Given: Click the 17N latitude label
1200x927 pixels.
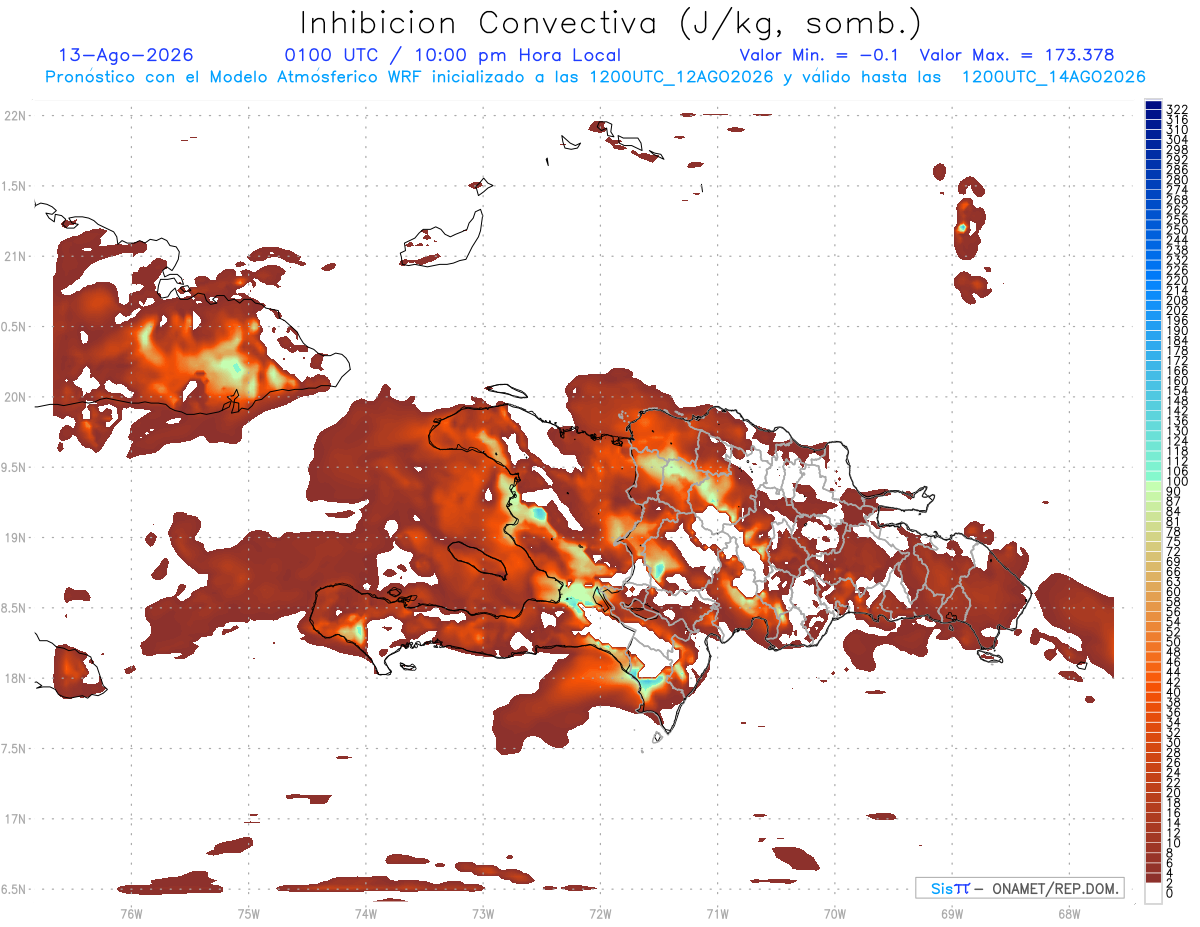Looking at the screenshot, I should coord(15,819).
